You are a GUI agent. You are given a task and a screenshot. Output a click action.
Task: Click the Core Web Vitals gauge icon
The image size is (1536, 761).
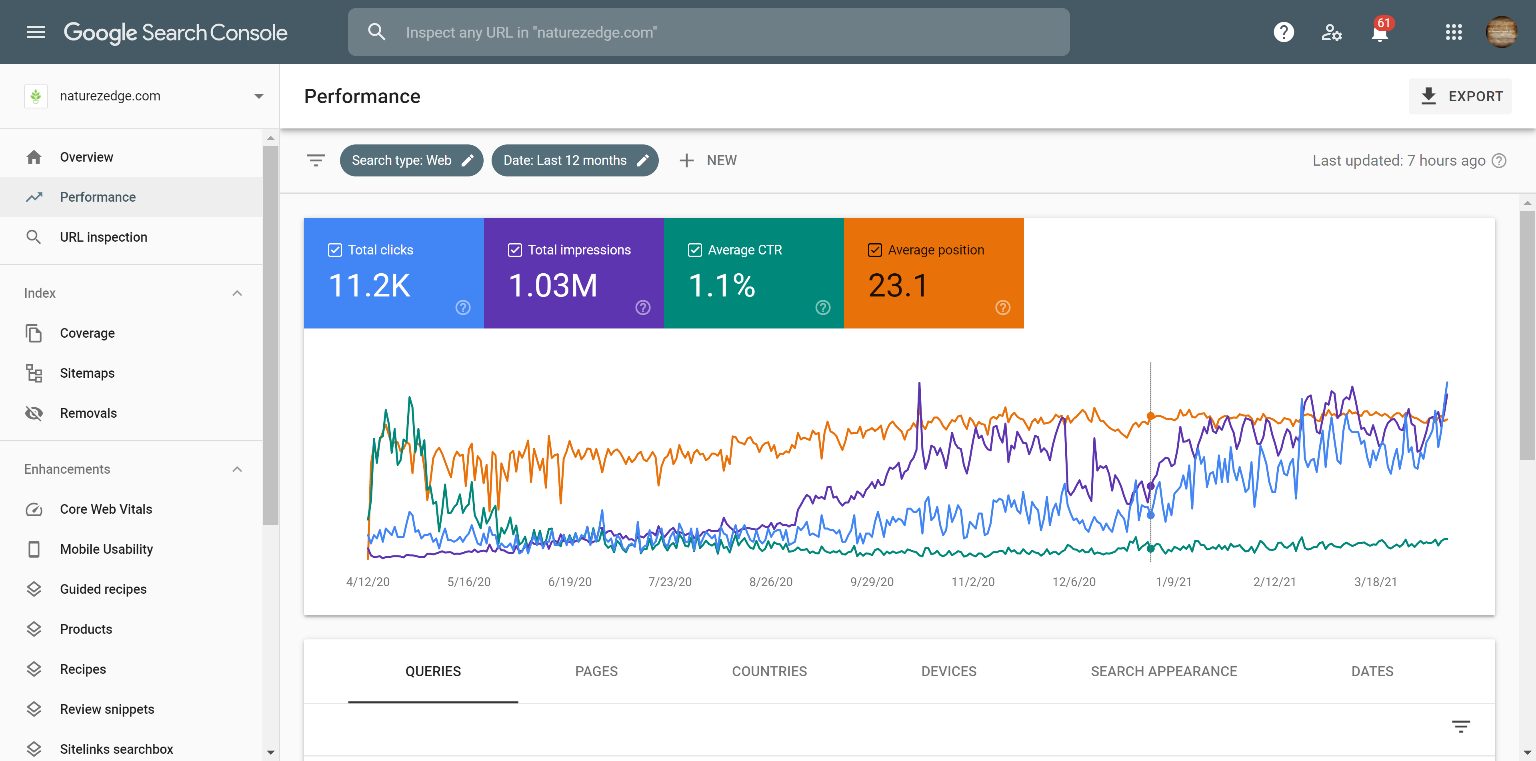pos(34,509)
